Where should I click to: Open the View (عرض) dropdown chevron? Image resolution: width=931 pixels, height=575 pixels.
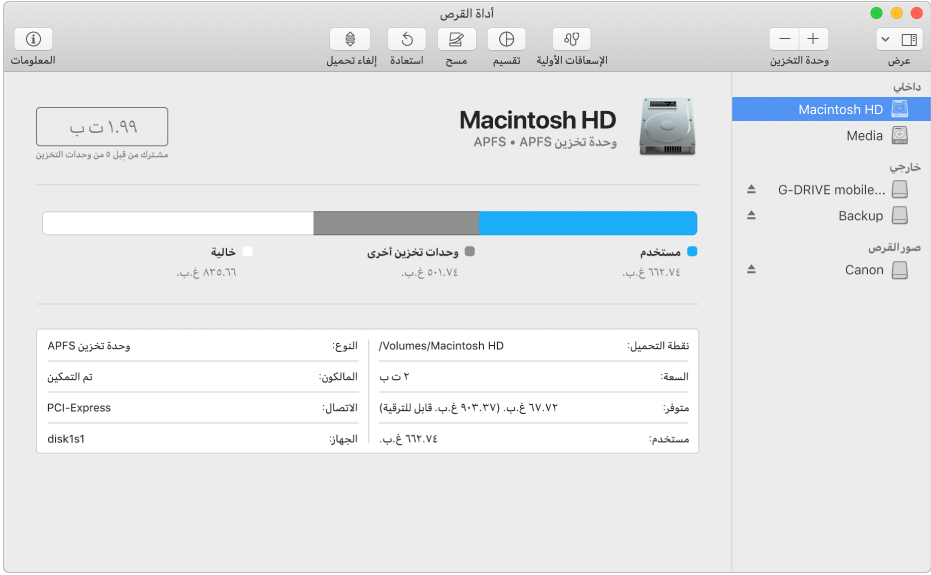coord(885,39)
